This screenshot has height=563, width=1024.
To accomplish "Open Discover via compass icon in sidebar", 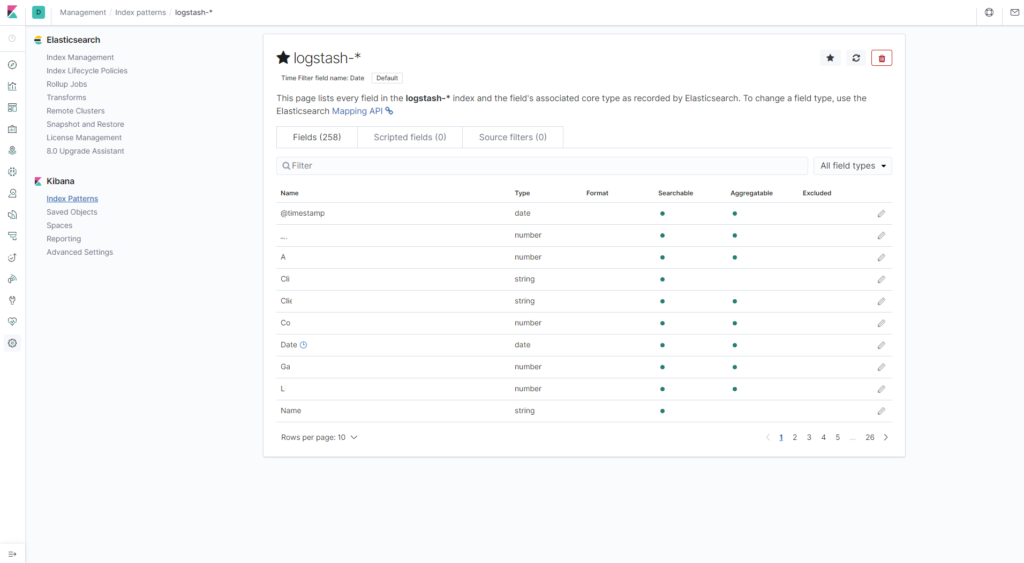I will coord(12,65).
